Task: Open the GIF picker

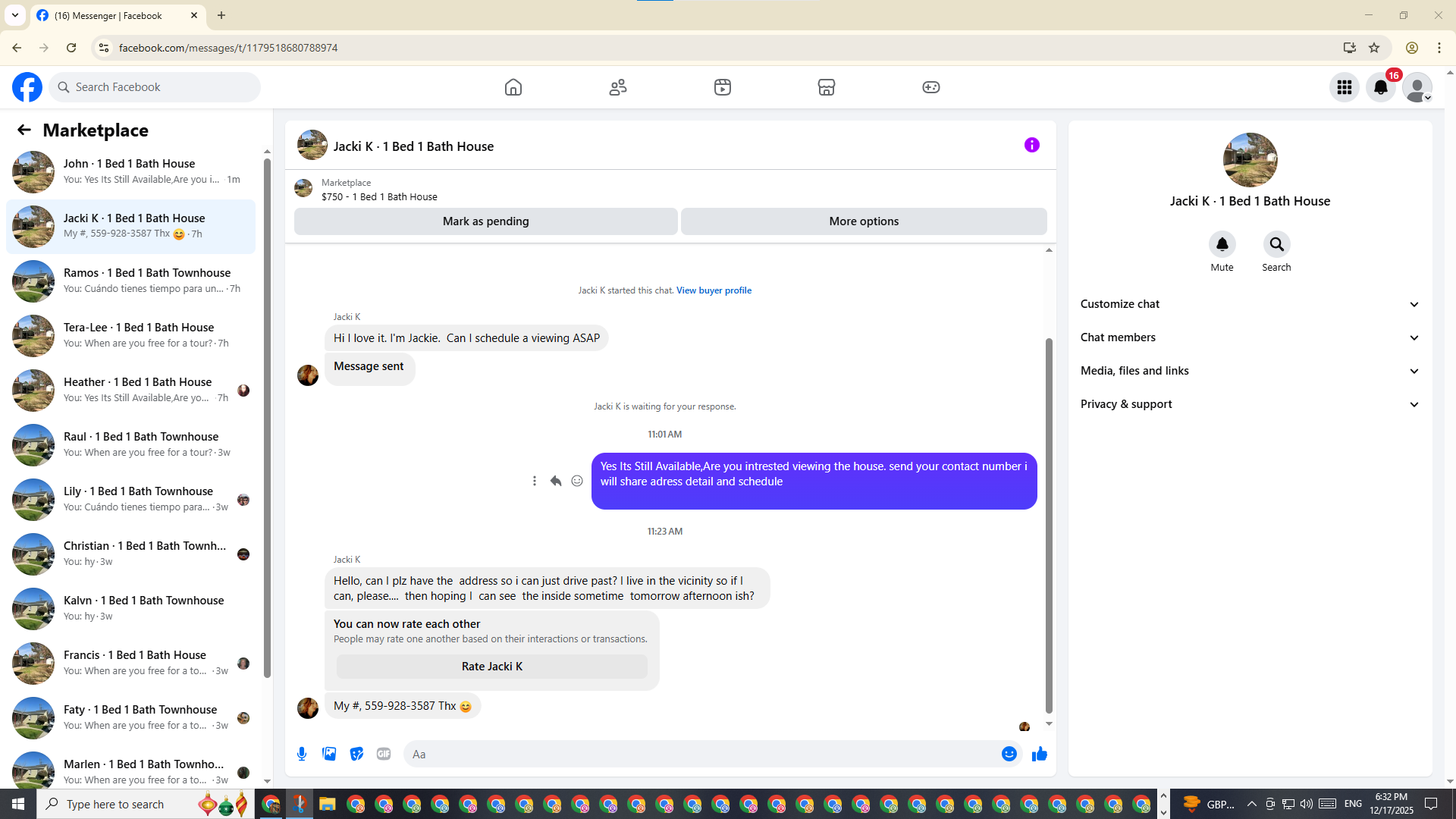Action: click(x=384, y=754)
